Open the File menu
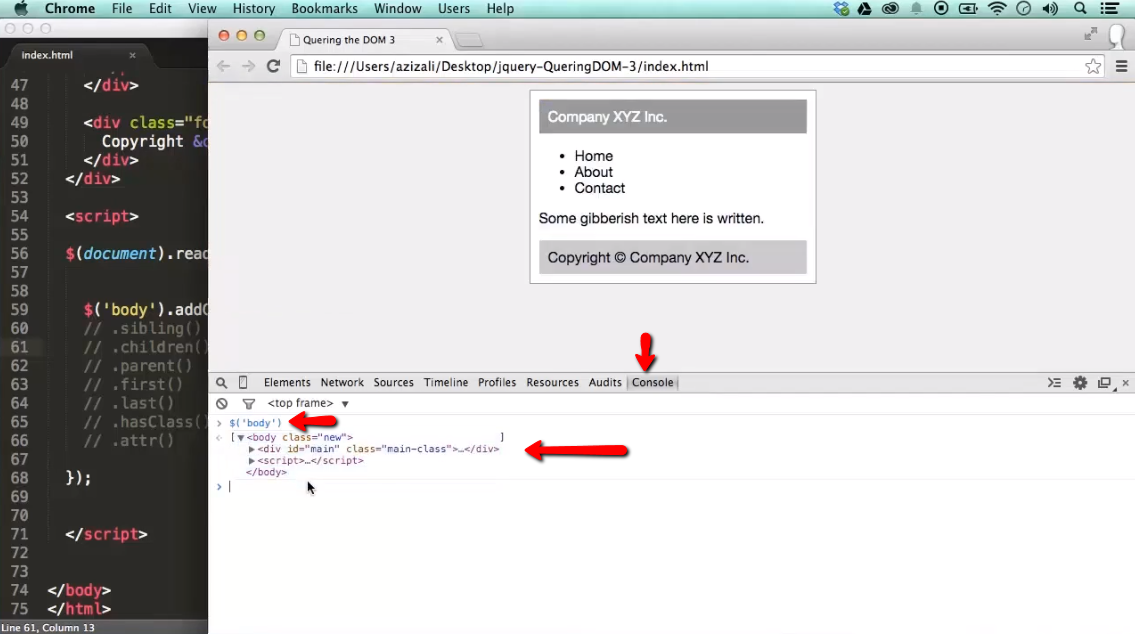1135x634 pixels. [122, 9]
